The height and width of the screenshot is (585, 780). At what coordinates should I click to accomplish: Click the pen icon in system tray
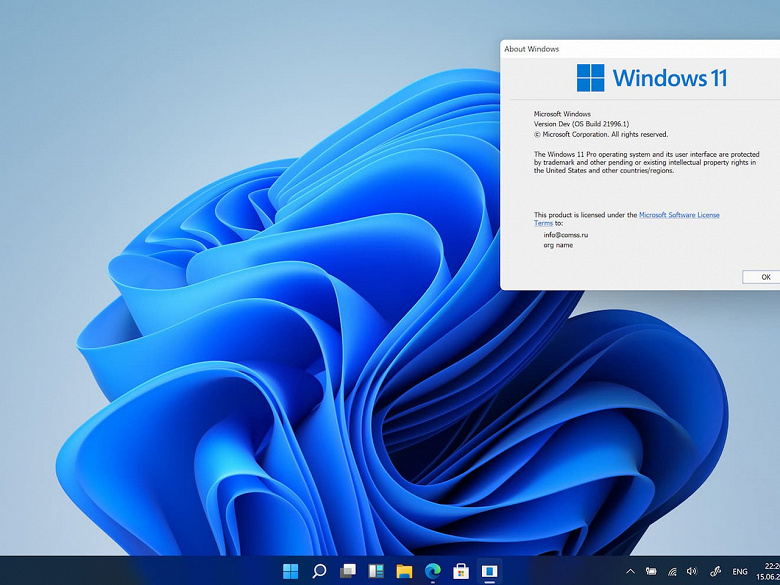coord(715,571)
